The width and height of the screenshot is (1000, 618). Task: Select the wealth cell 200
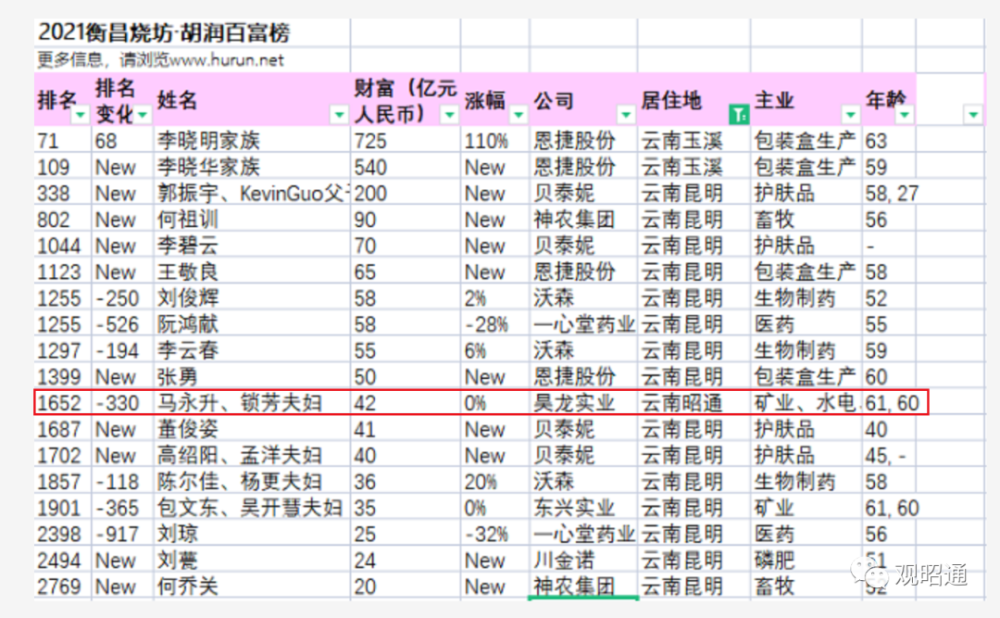[x=406, y=193]
